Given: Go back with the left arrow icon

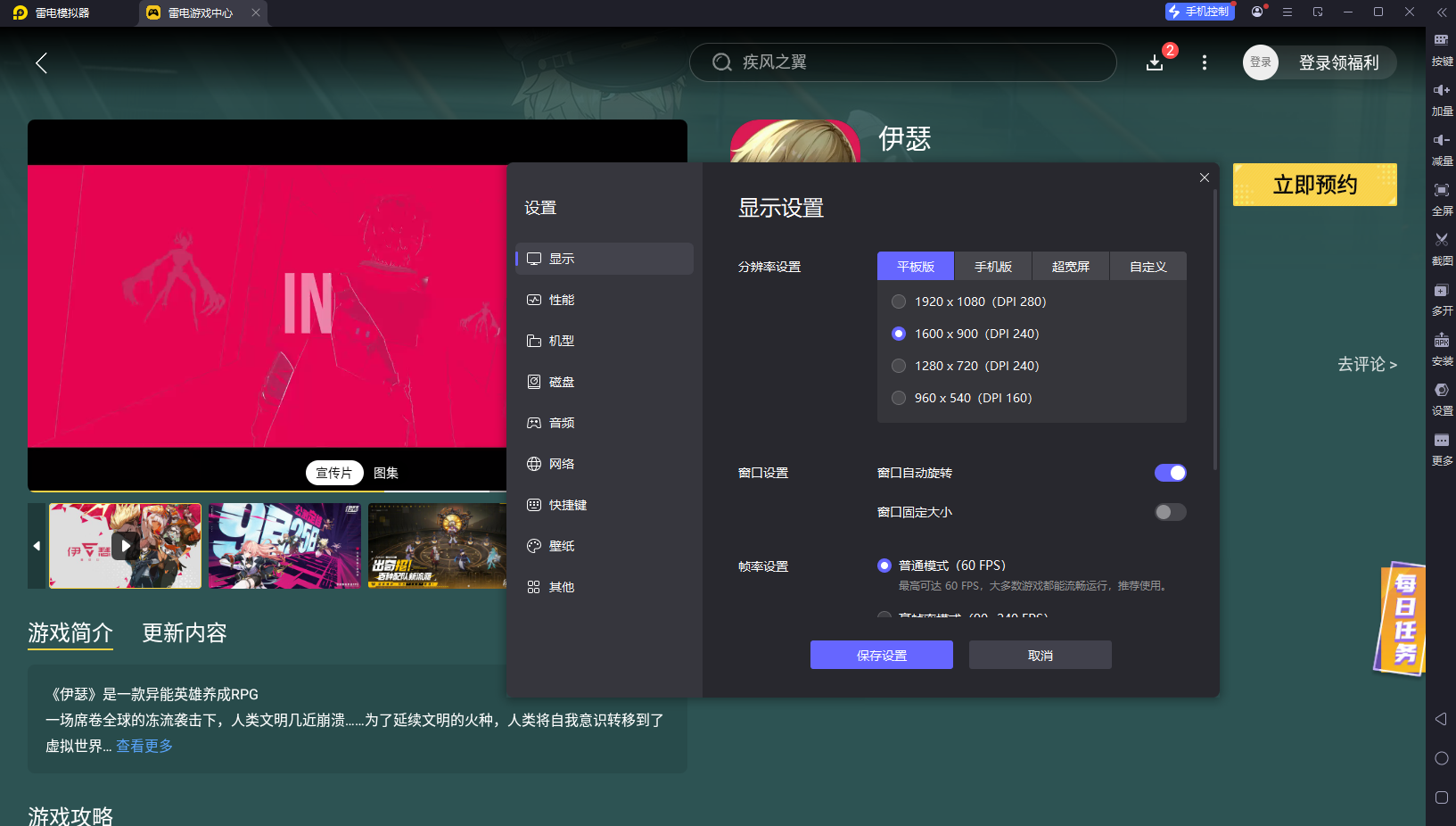Looking at the screenshot, I should [41, 62].
